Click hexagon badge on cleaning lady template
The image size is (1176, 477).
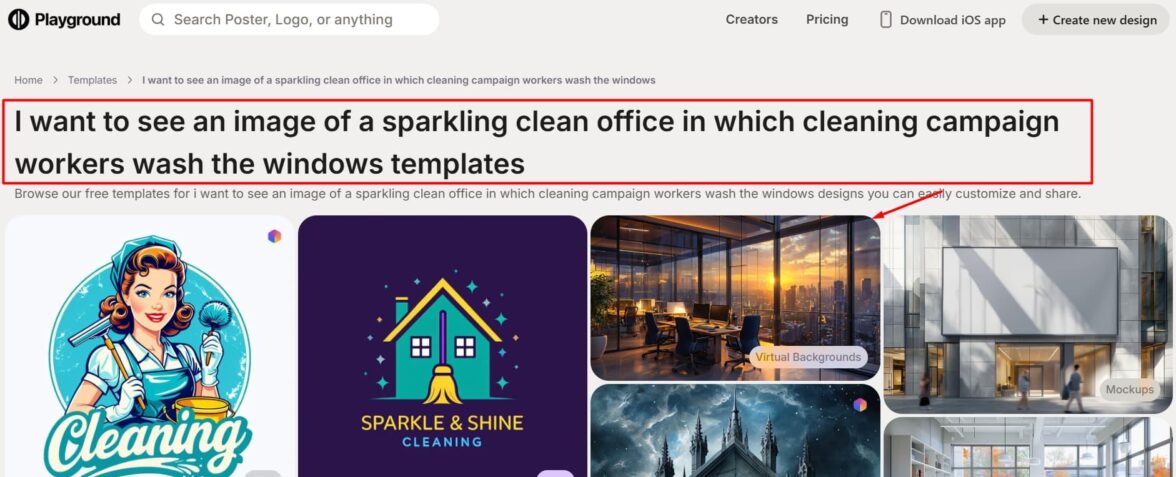274,236
